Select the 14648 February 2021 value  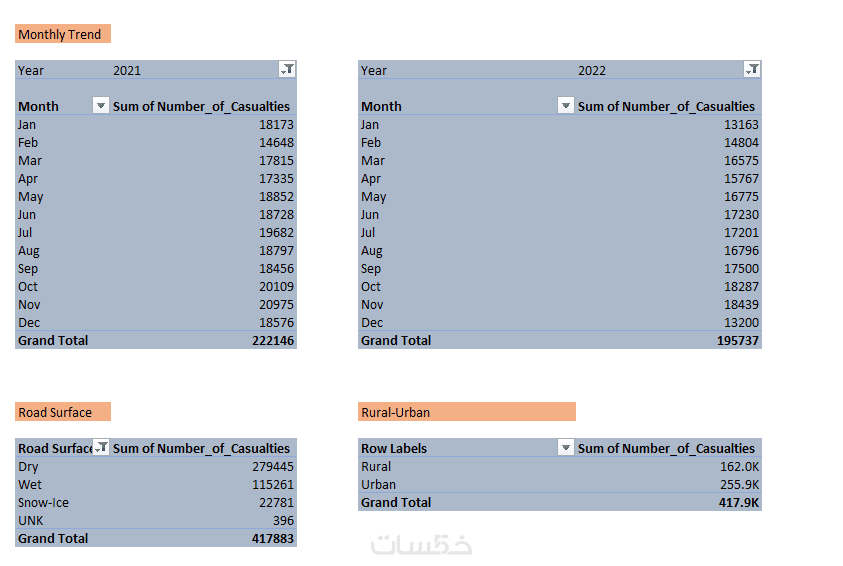276,142
